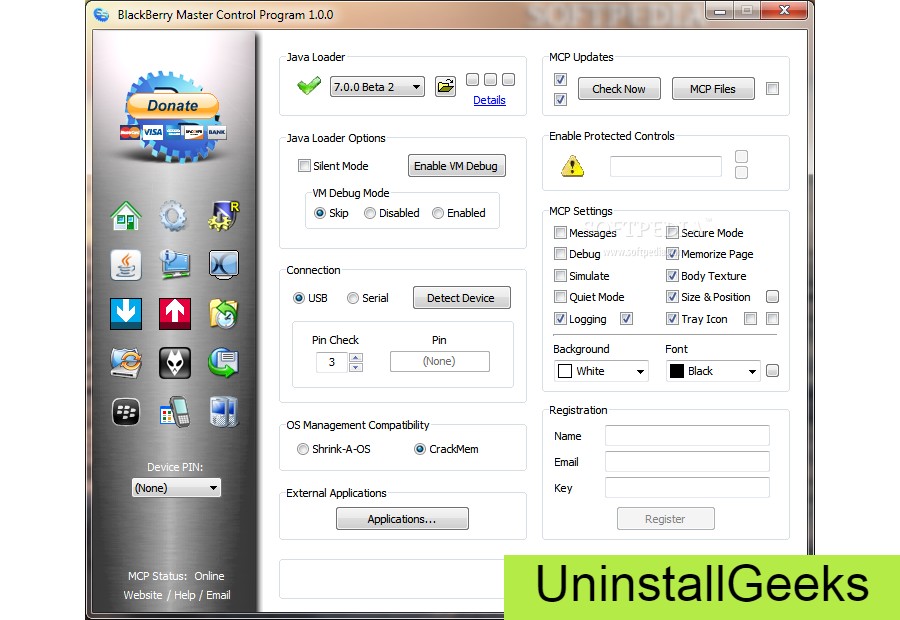900x620 pixels.
Task: Click the red upload arrow icon
Action: pyautogui.click(x=174, y=313)
